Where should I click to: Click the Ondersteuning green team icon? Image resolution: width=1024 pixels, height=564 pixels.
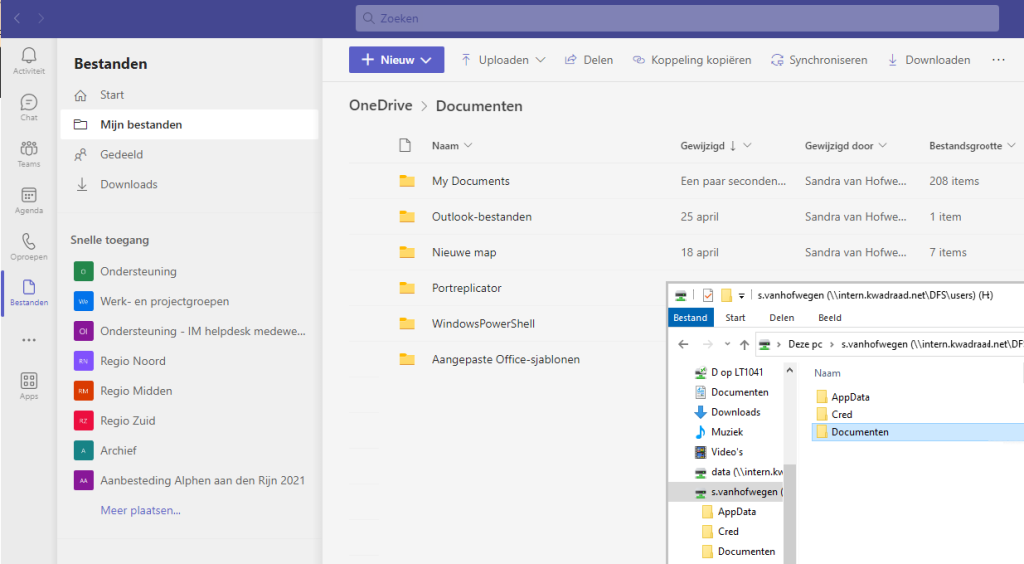(84, 271)
